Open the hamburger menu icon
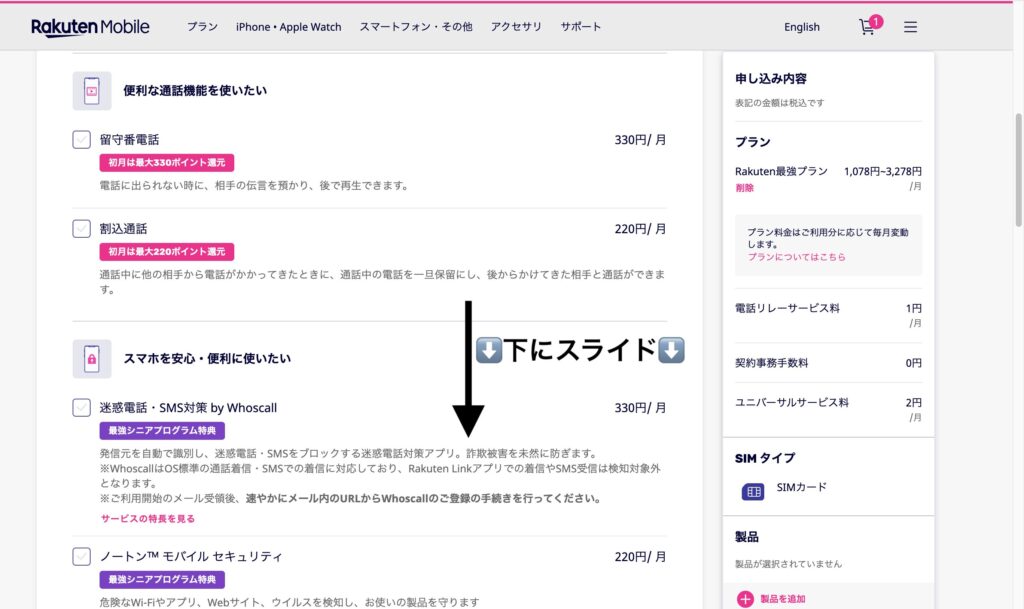Viewport: 1024px width, 609px height. pos(910,27)
